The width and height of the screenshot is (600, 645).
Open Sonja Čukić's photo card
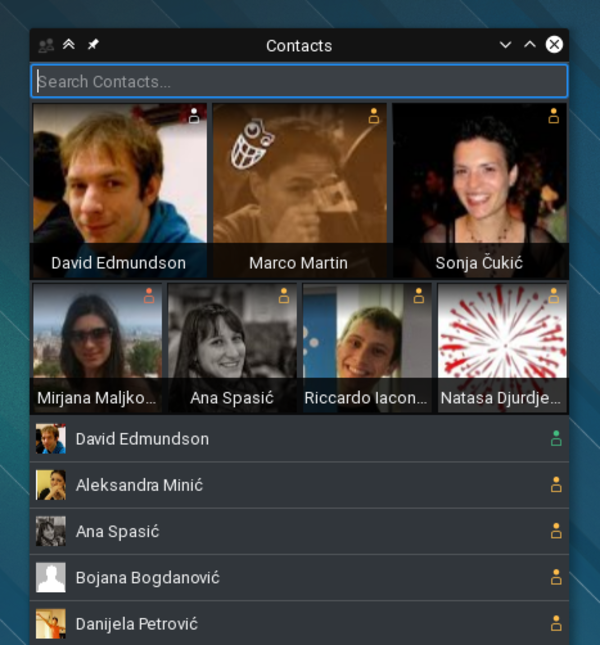[480, 191]
